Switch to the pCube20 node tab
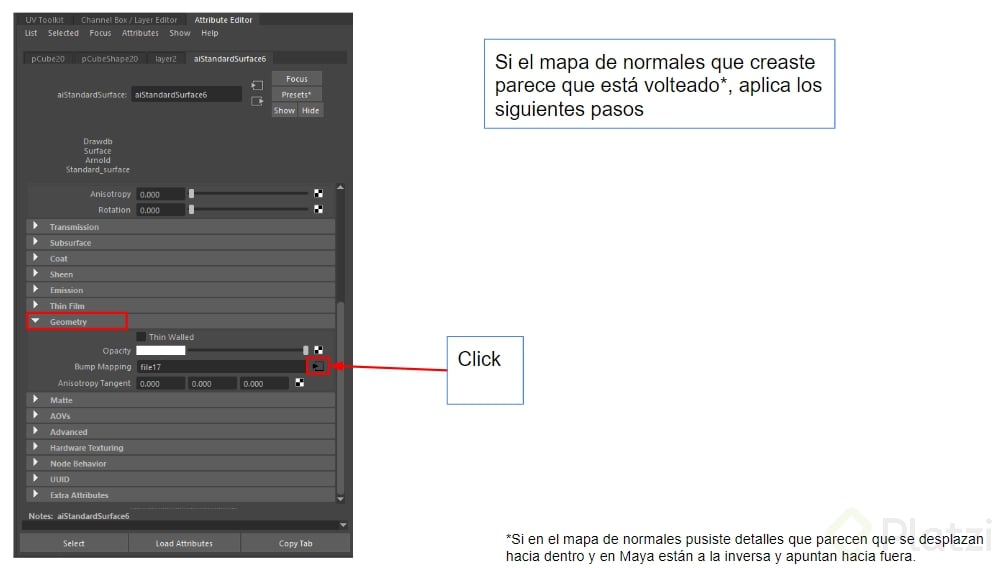This screenshot has height=568, width=1003. click(x=48, y=58)
